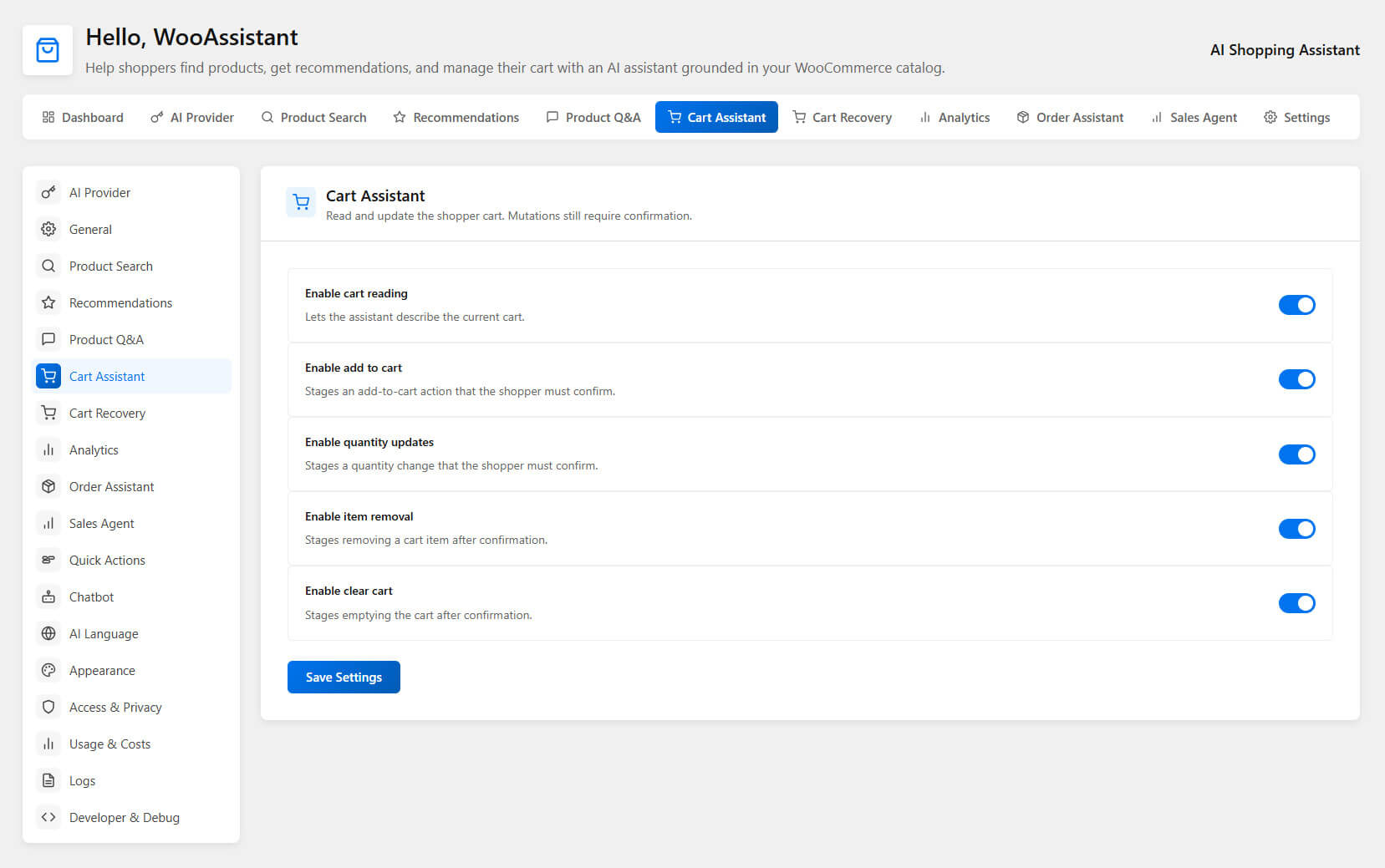Click the "Read and update the shopper cart" description

coord(509,216)
